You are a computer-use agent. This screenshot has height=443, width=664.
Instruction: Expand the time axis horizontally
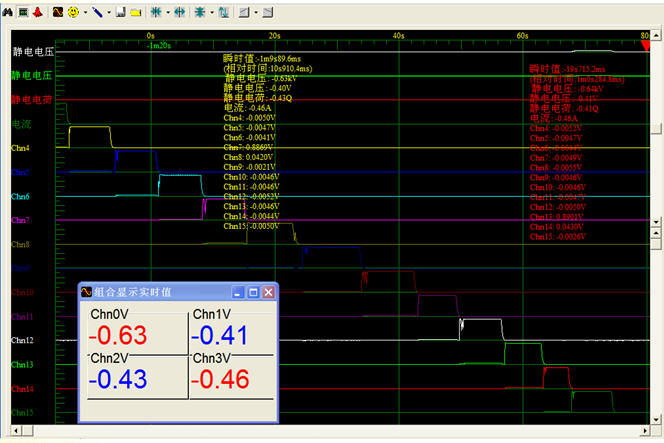tap(180, 12)
